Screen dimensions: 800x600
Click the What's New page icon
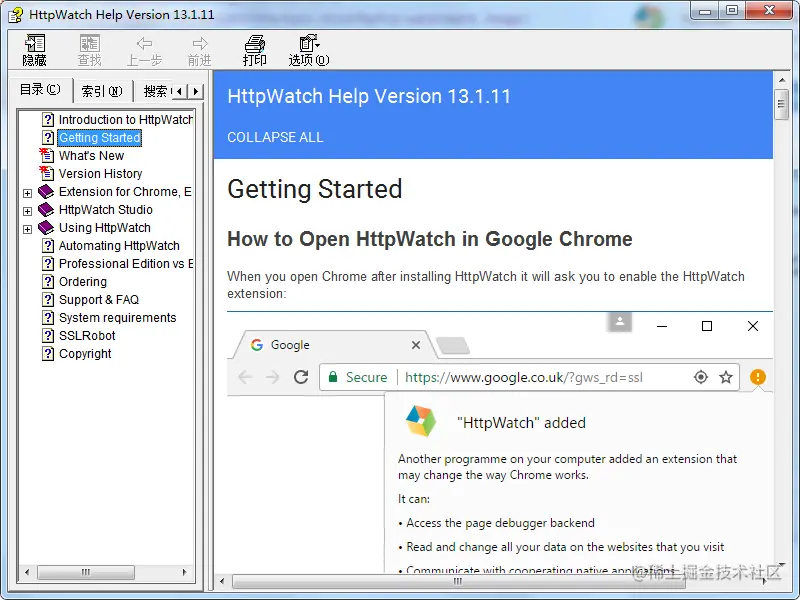click(46, 155)
